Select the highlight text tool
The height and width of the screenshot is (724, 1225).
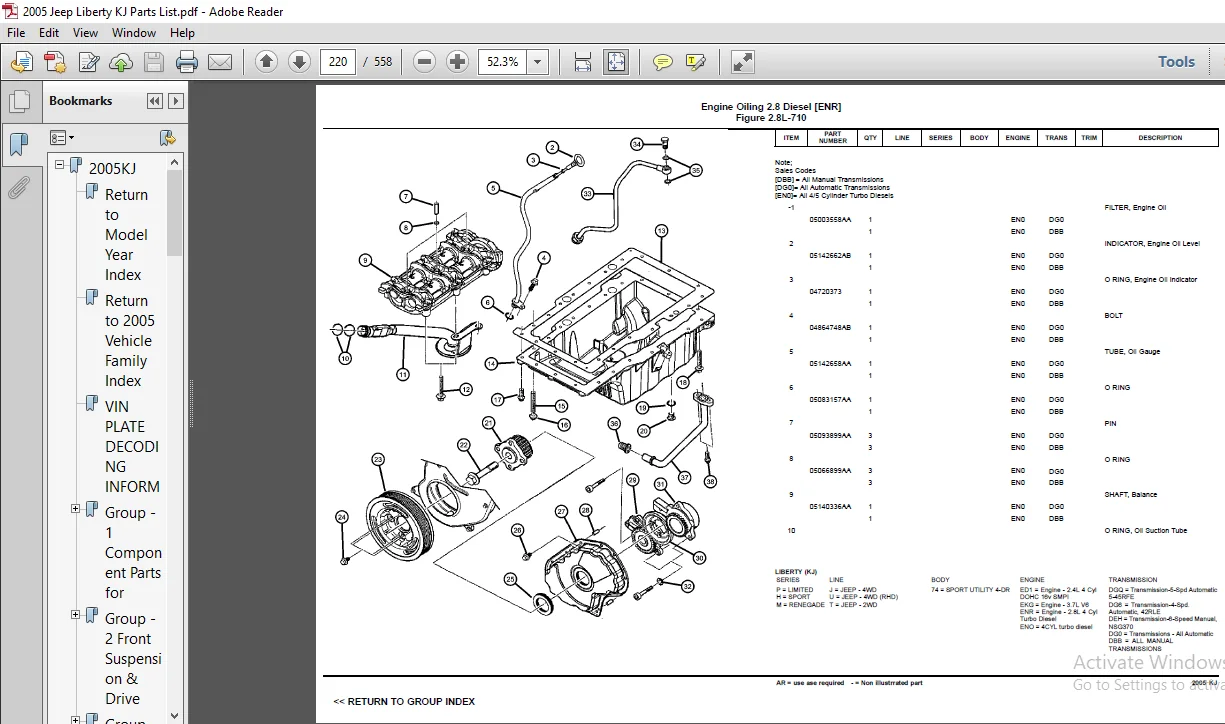coord(696,62)
